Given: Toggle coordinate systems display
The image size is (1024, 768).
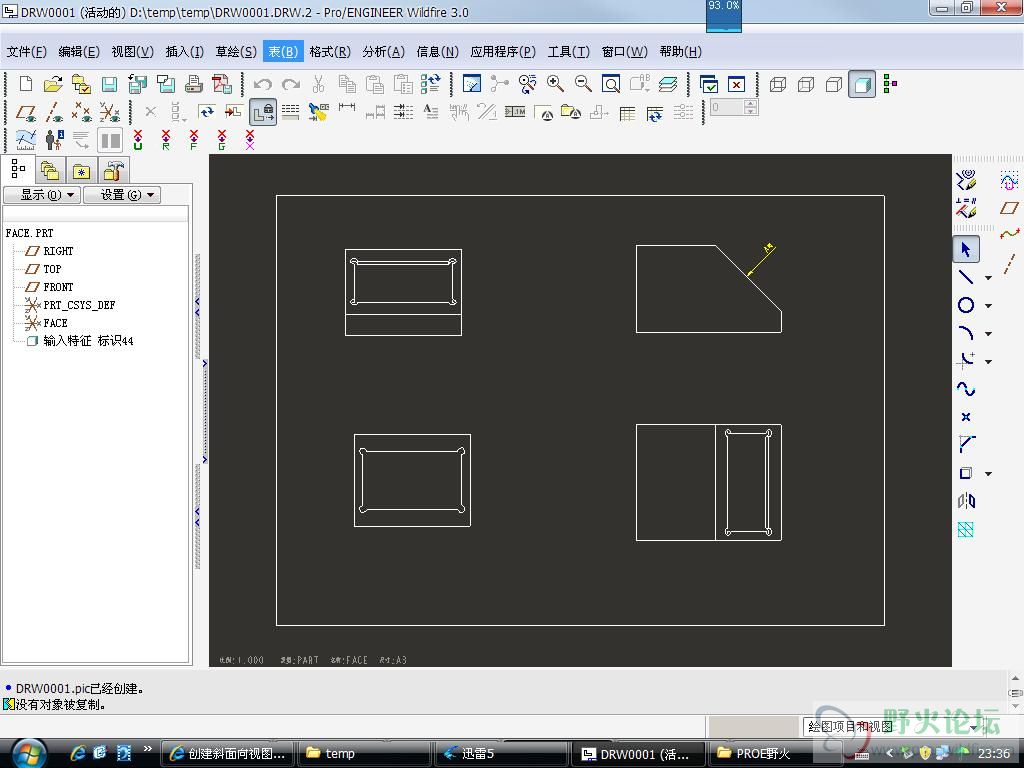Looking at the screenshot, I should (x=110, y=112).
